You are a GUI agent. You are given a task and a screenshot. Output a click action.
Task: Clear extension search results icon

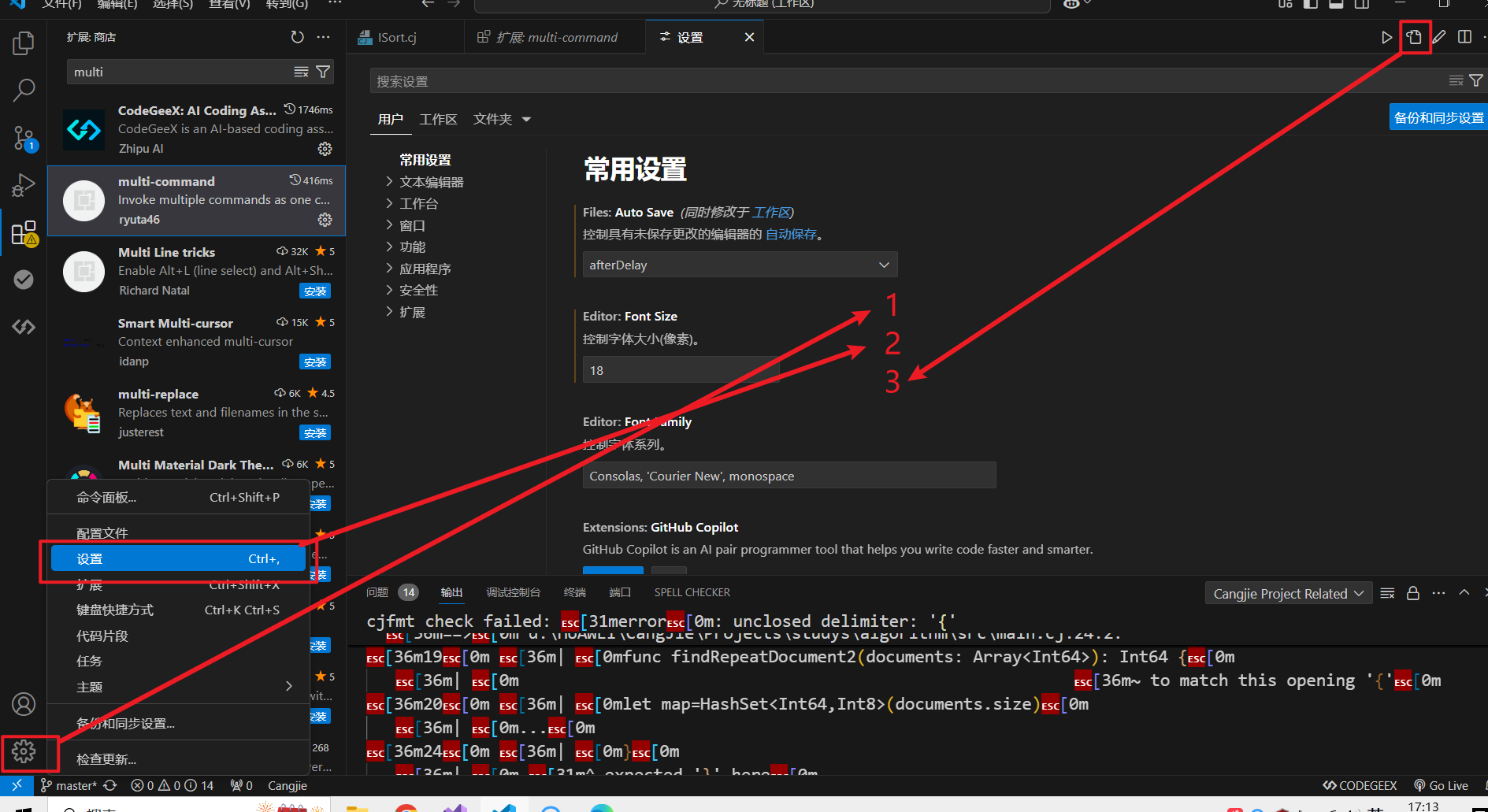(301, 72)
